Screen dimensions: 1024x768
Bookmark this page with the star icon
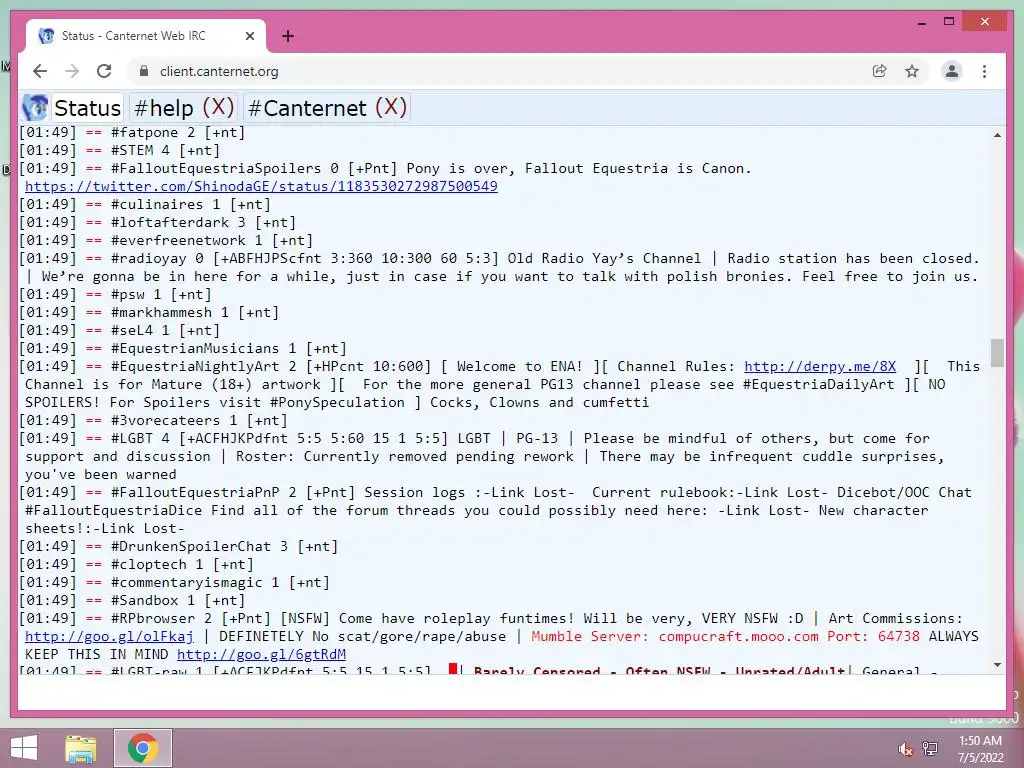point(912,71)
